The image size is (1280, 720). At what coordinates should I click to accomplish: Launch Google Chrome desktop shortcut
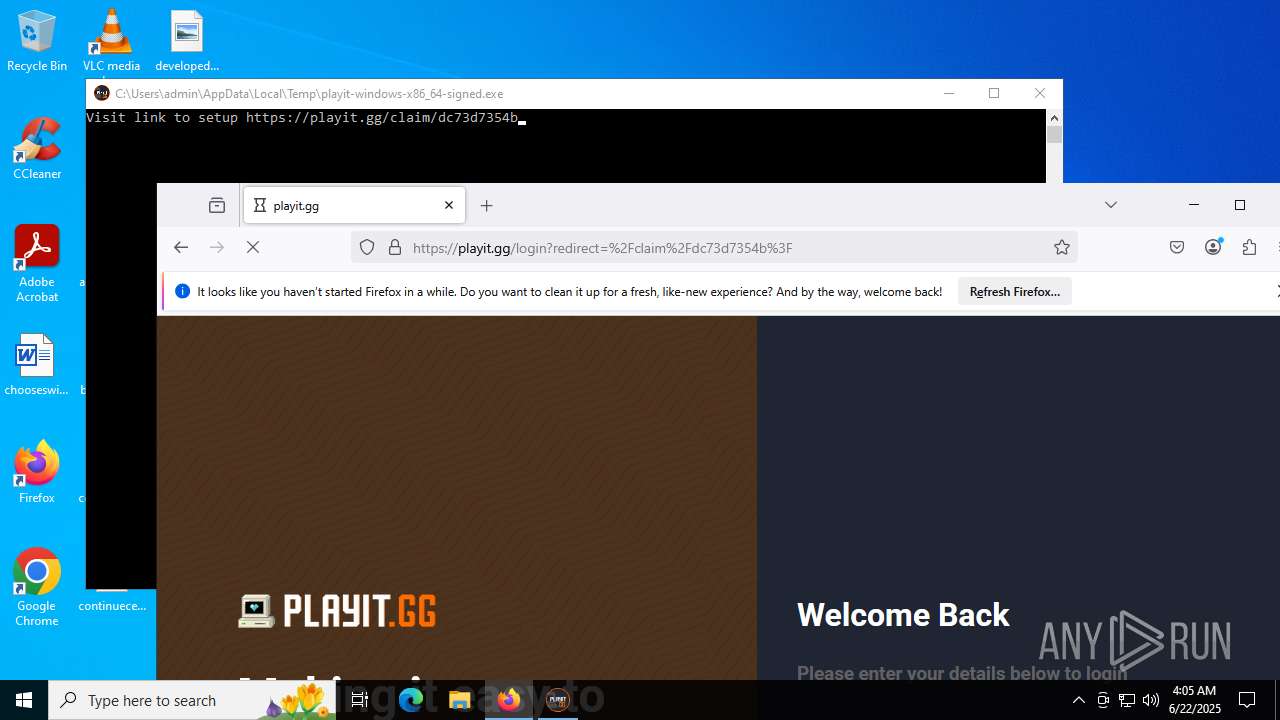[37, 588]
